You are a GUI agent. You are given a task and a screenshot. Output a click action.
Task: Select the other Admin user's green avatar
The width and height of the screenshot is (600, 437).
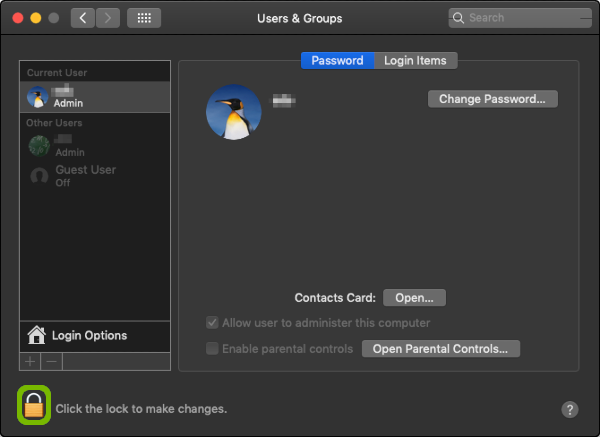39,146
